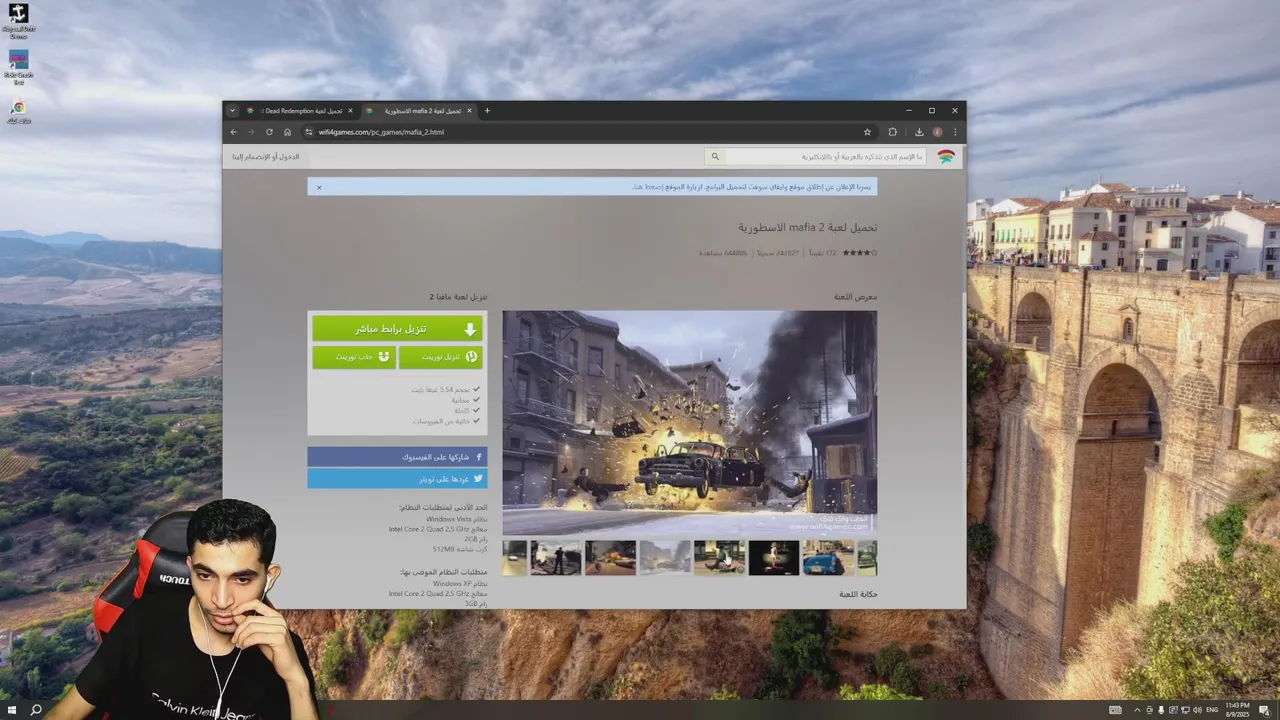Expand the tab search dropdown arrow
Image resolution: width=1280 pixels, height=720 pixels.
(232, 111)
